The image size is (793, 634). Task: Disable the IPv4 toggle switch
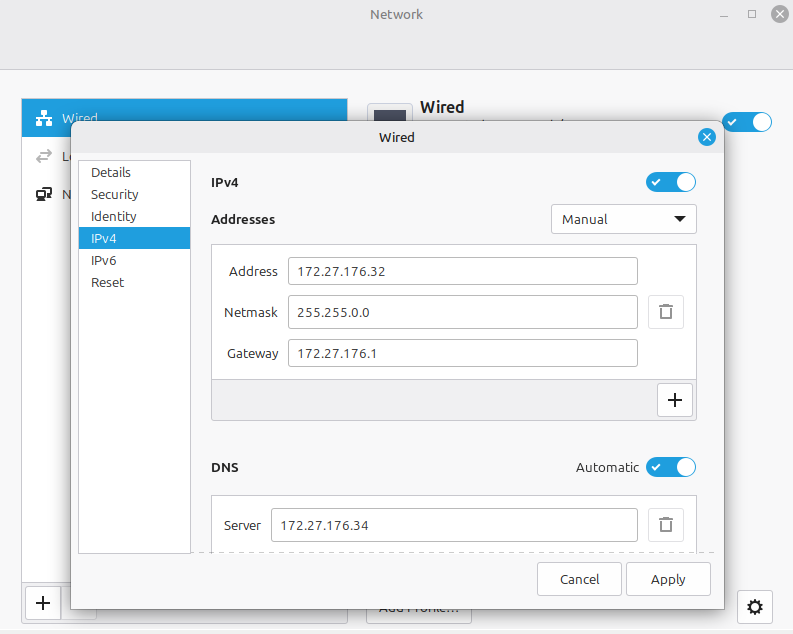671,182
